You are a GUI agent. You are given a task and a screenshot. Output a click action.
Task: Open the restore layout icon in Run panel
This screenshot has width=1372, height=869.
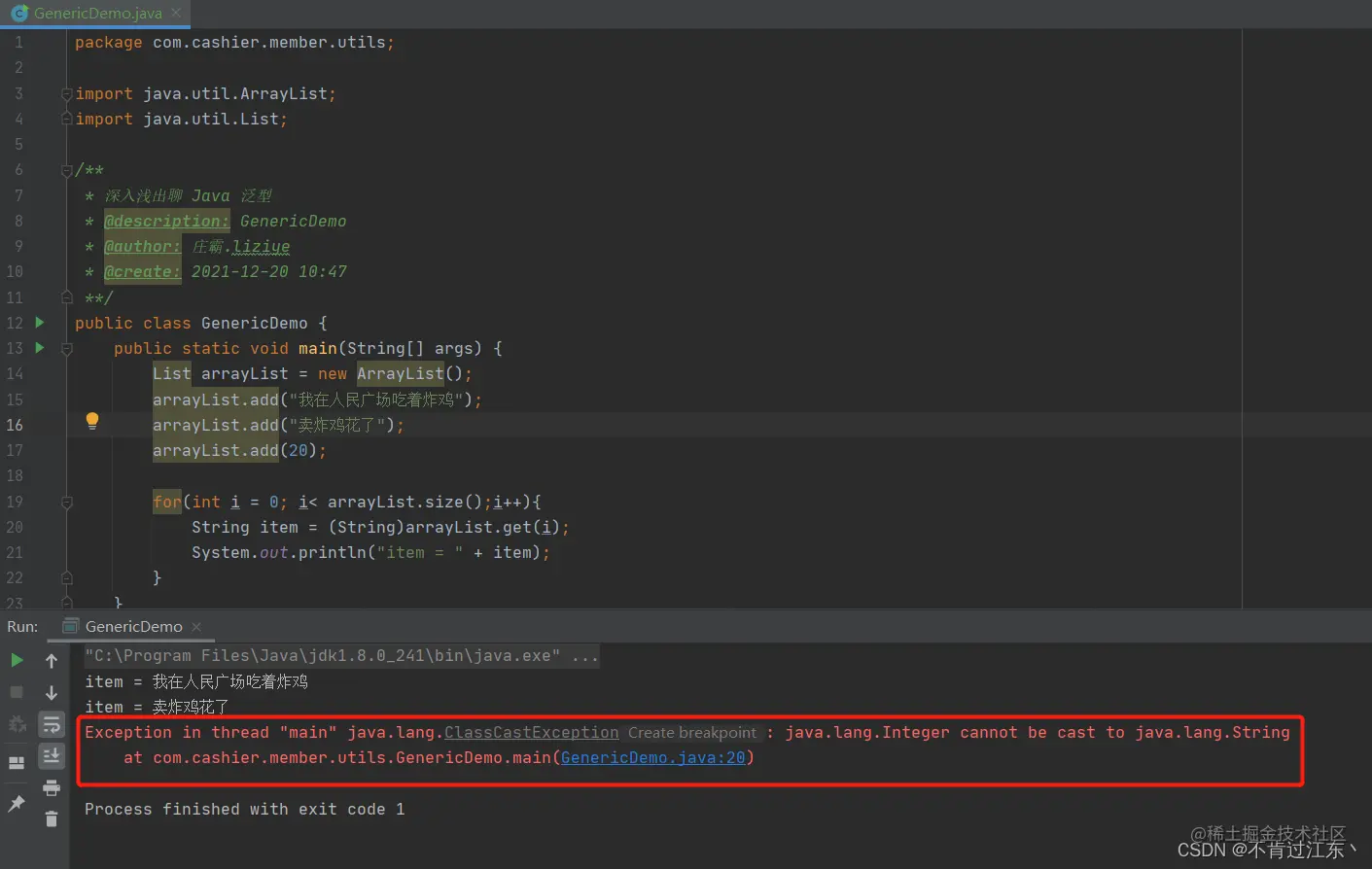17,763
